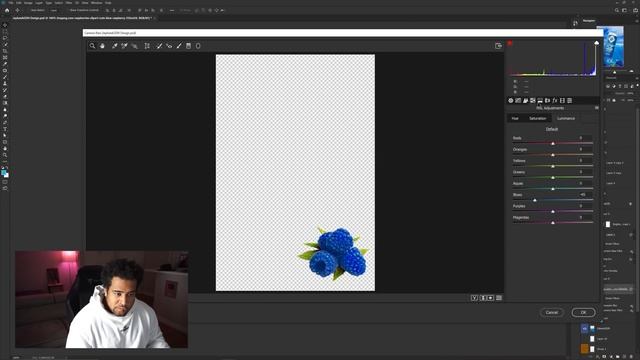The image size is (640, 360).
Task: Open the Window menu
Action: [x=97, y=3]
